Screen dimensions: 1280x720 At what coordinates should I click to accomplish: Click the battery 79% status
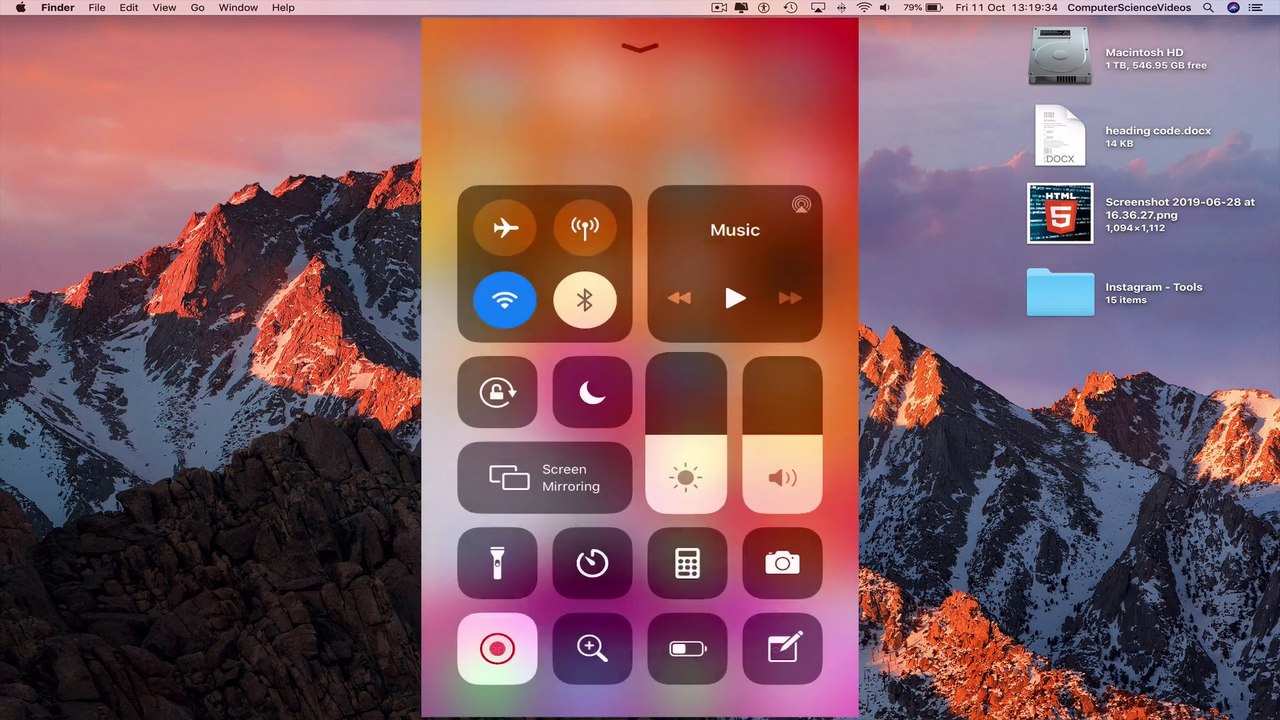coord(923,7)
